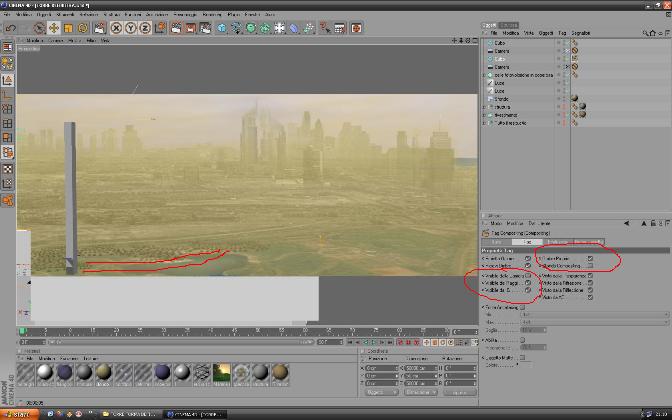This screenshot has width=672, height=420.
Task: Toggle Visible from Rays checkbox
Action: point(528,283)
